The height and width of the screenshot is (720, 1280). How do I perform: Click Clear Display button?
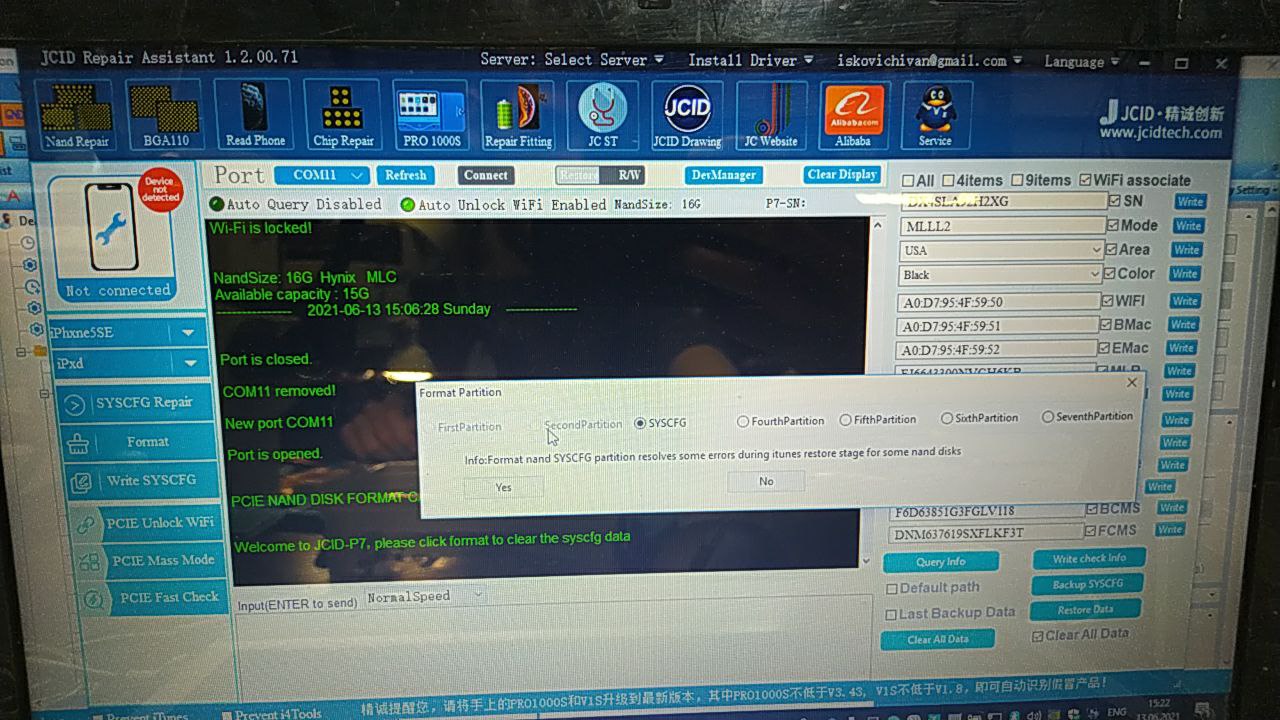841,175
